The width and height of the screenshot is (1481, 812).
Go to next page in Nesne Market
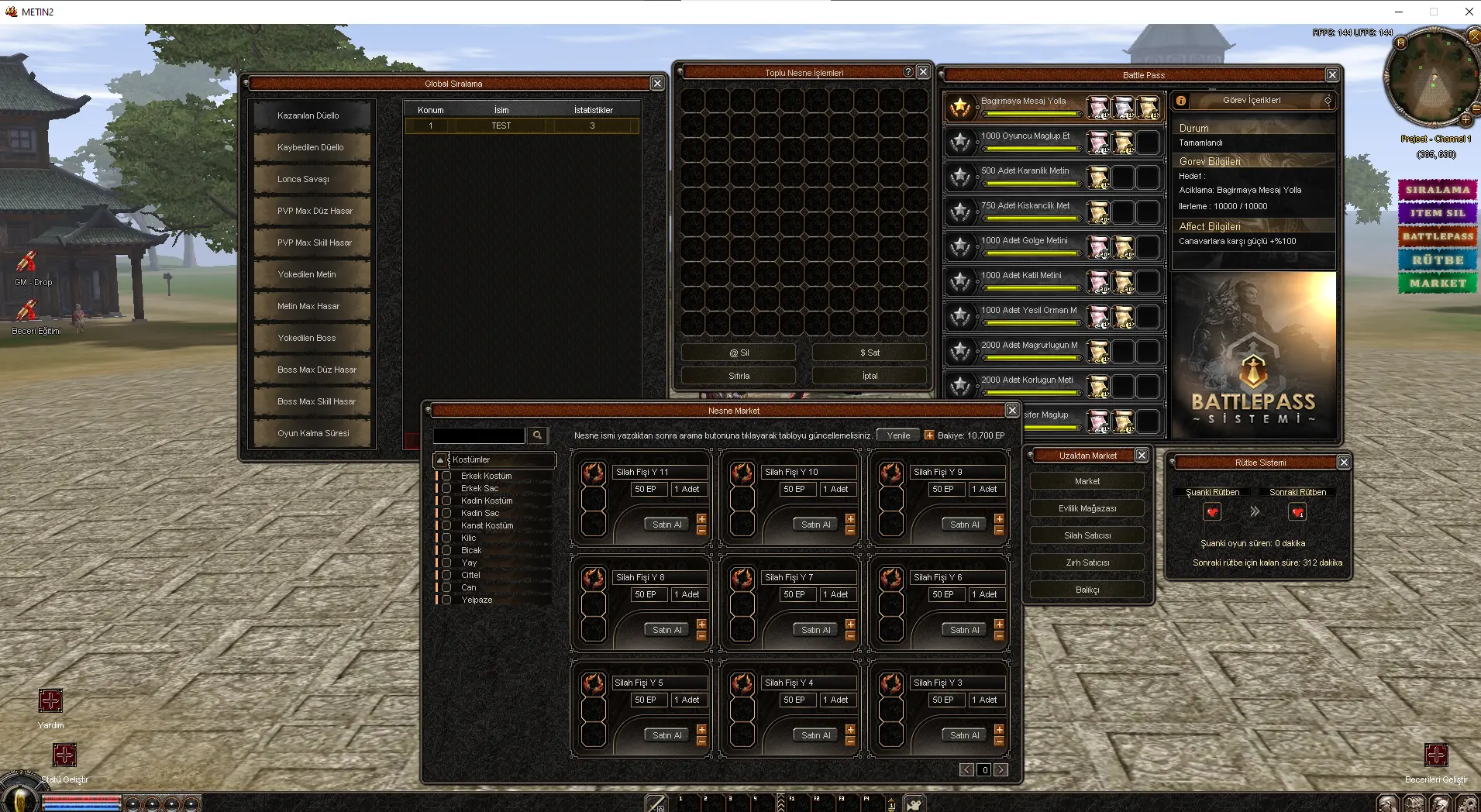[1001, 769]
